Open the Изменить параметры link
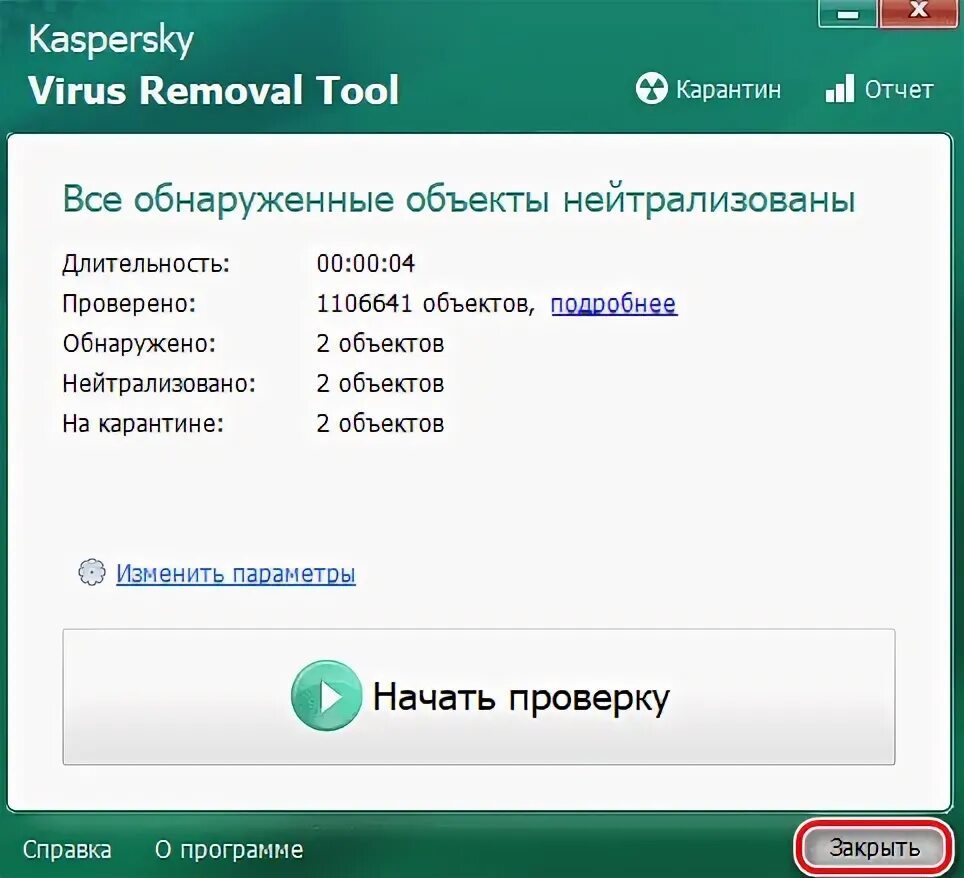 click(235, 574)
